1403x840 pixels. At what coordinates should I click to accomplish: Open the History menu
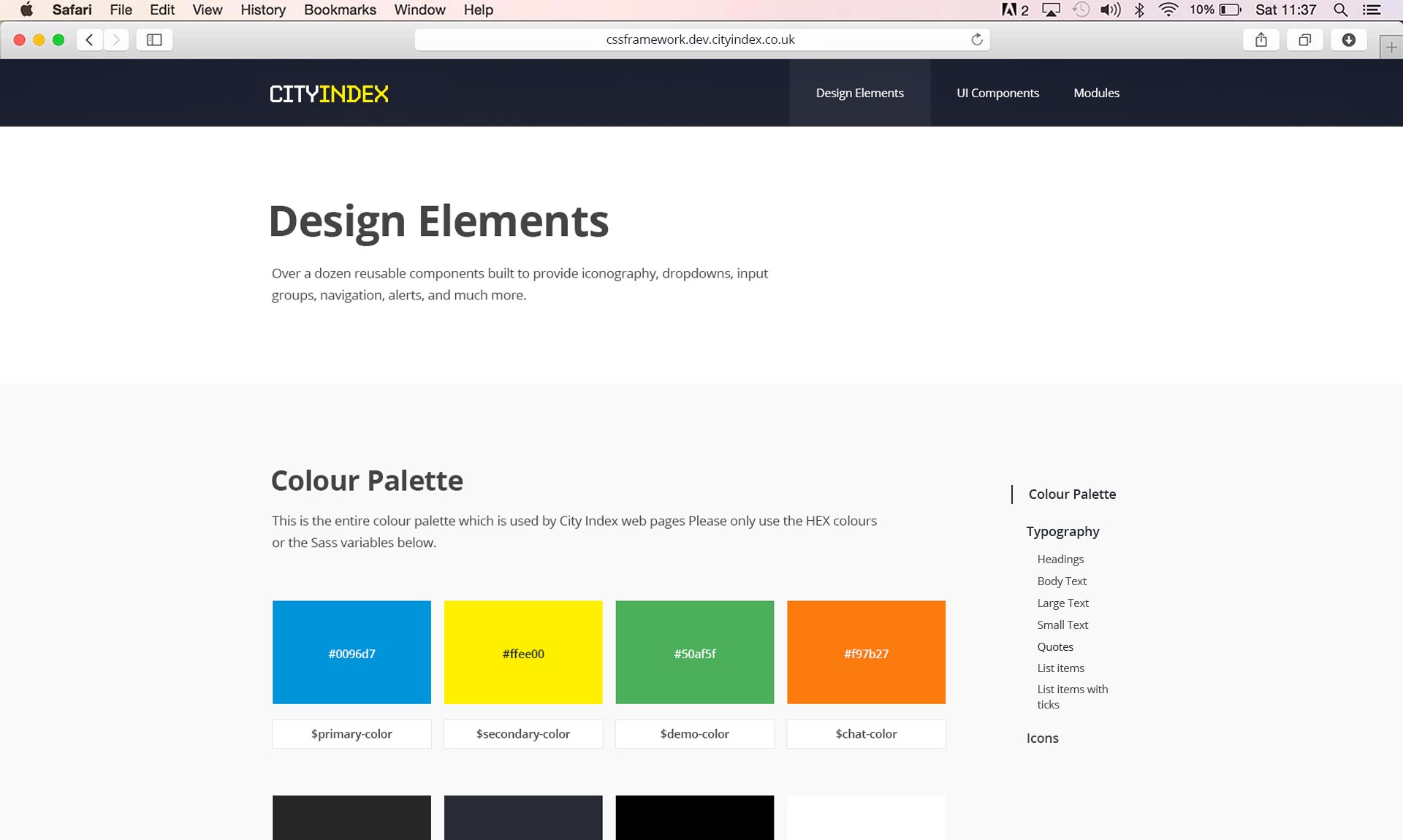[262, 9]
